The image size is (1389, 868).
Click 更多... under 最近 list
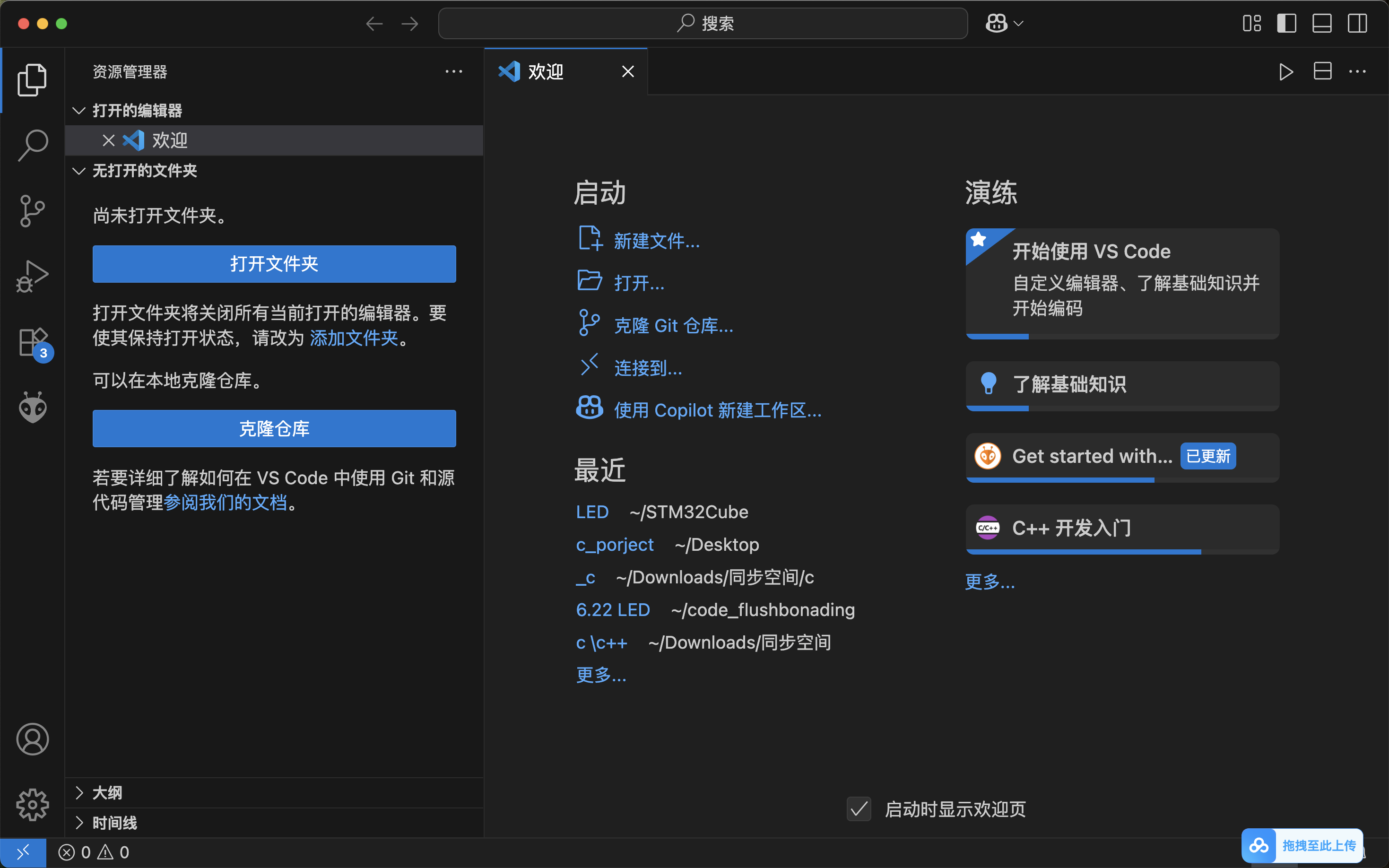tap(601, 675)
